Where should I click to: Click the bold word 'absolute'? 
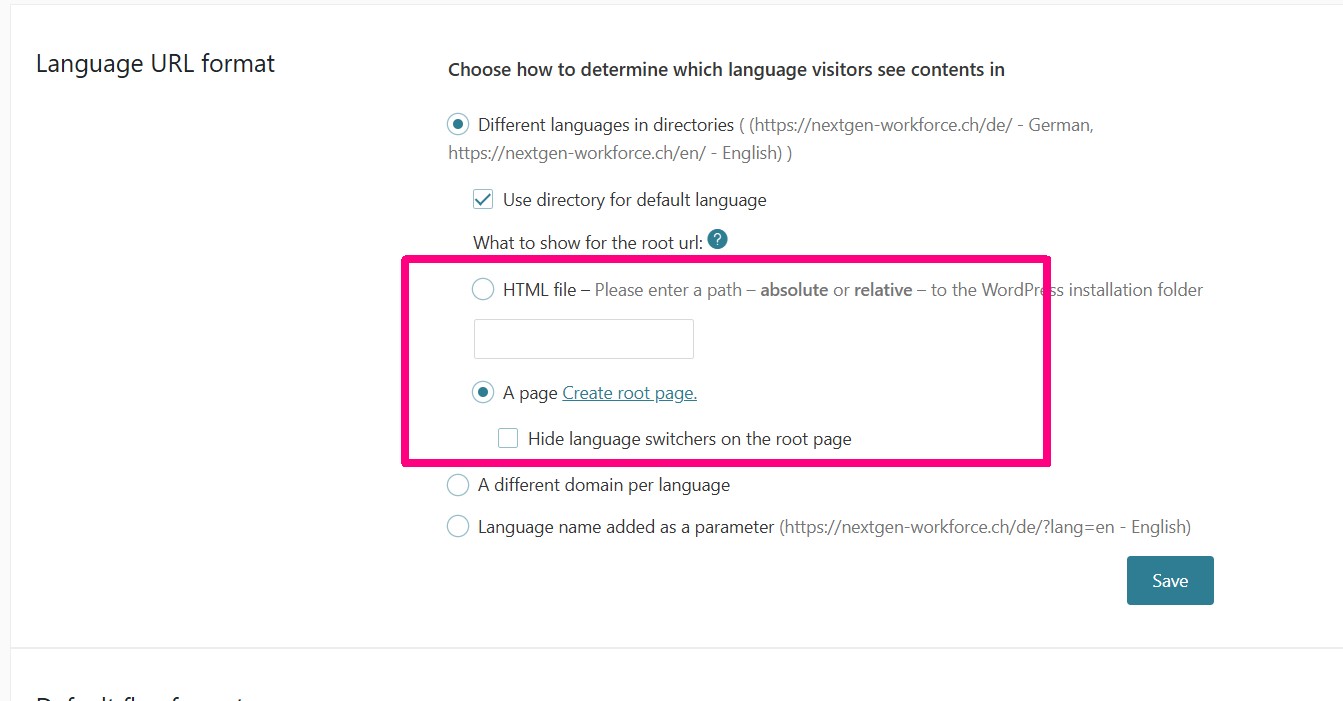pos(794,290)
